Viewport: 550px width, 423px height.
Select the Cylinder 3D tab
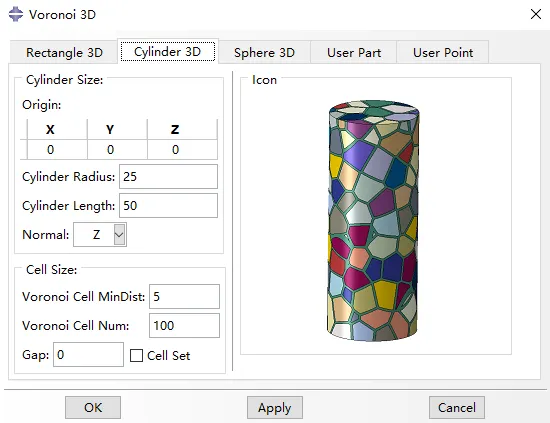click(168, 52)
